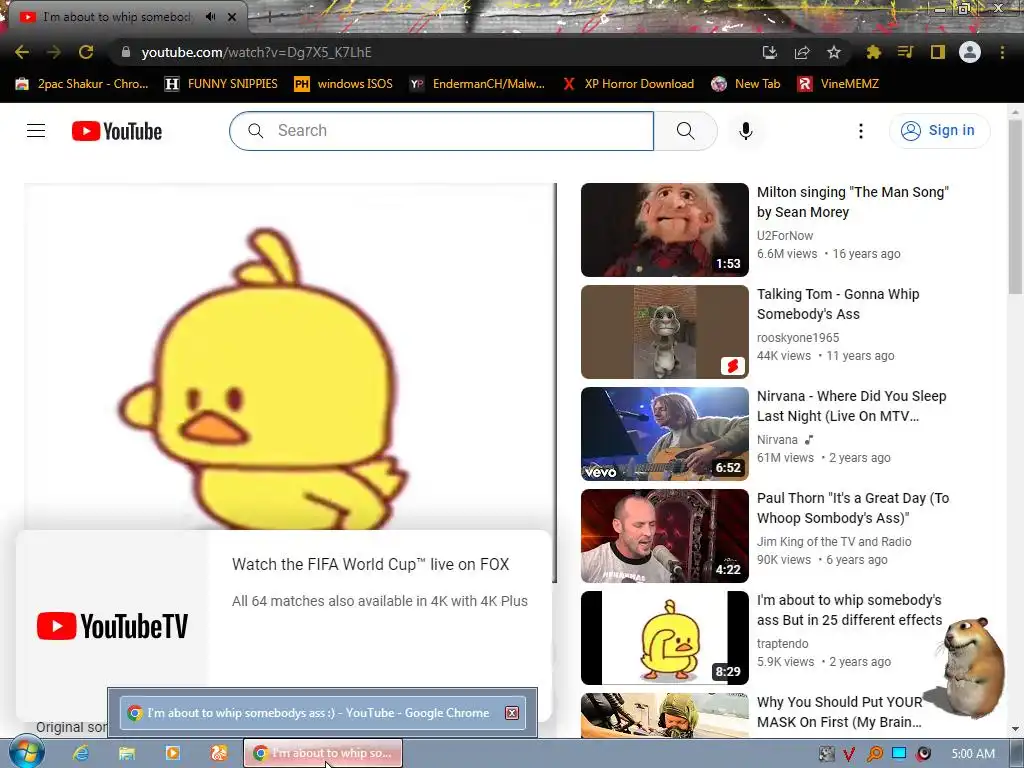Click title "Milton singing The Man Song"
Image resolution: width=1024 pixels, height=768 pixels.
tap(852, 202)
